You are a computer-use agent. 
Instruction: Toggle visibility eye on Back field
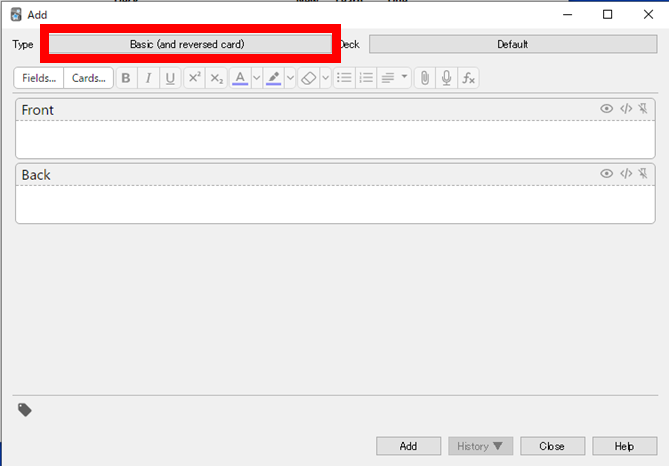tap(606, 174)
